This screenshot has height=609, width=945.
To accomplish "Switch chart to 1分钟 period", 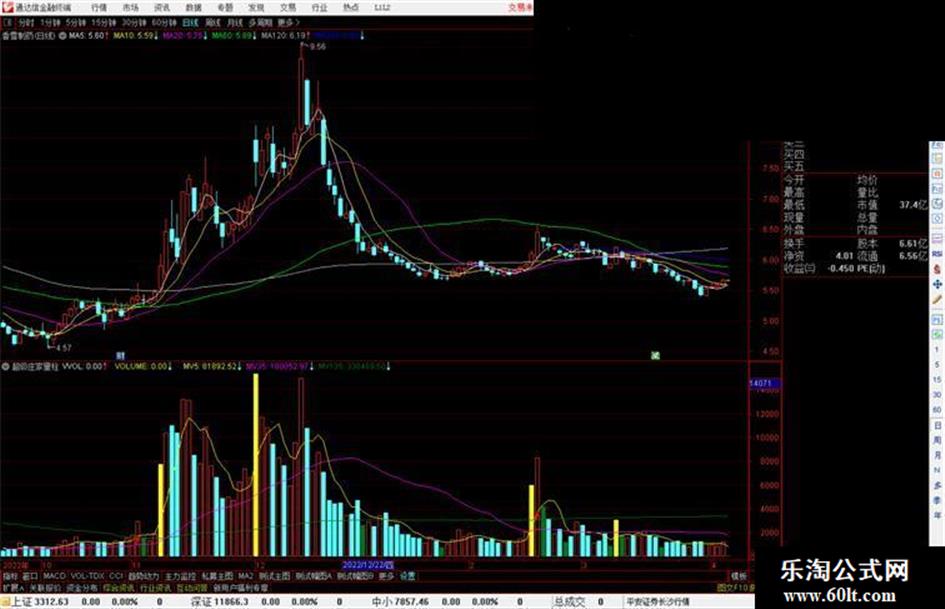I will (x=49, y=23).
